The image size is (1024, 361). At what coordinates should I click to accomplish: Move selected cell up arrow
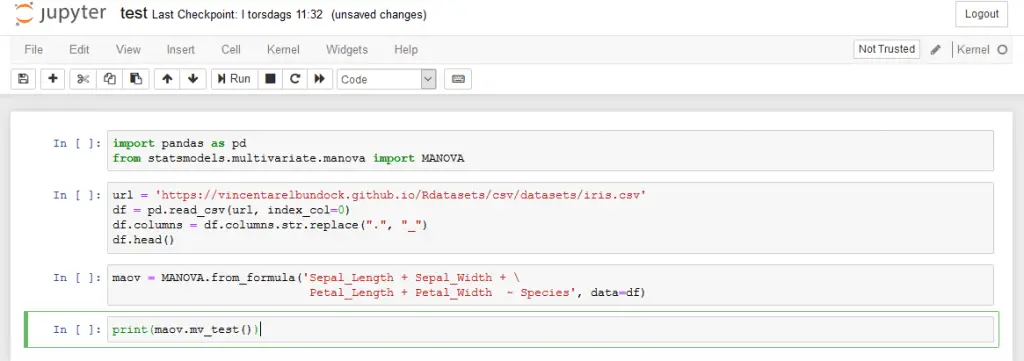pos(167,79)
